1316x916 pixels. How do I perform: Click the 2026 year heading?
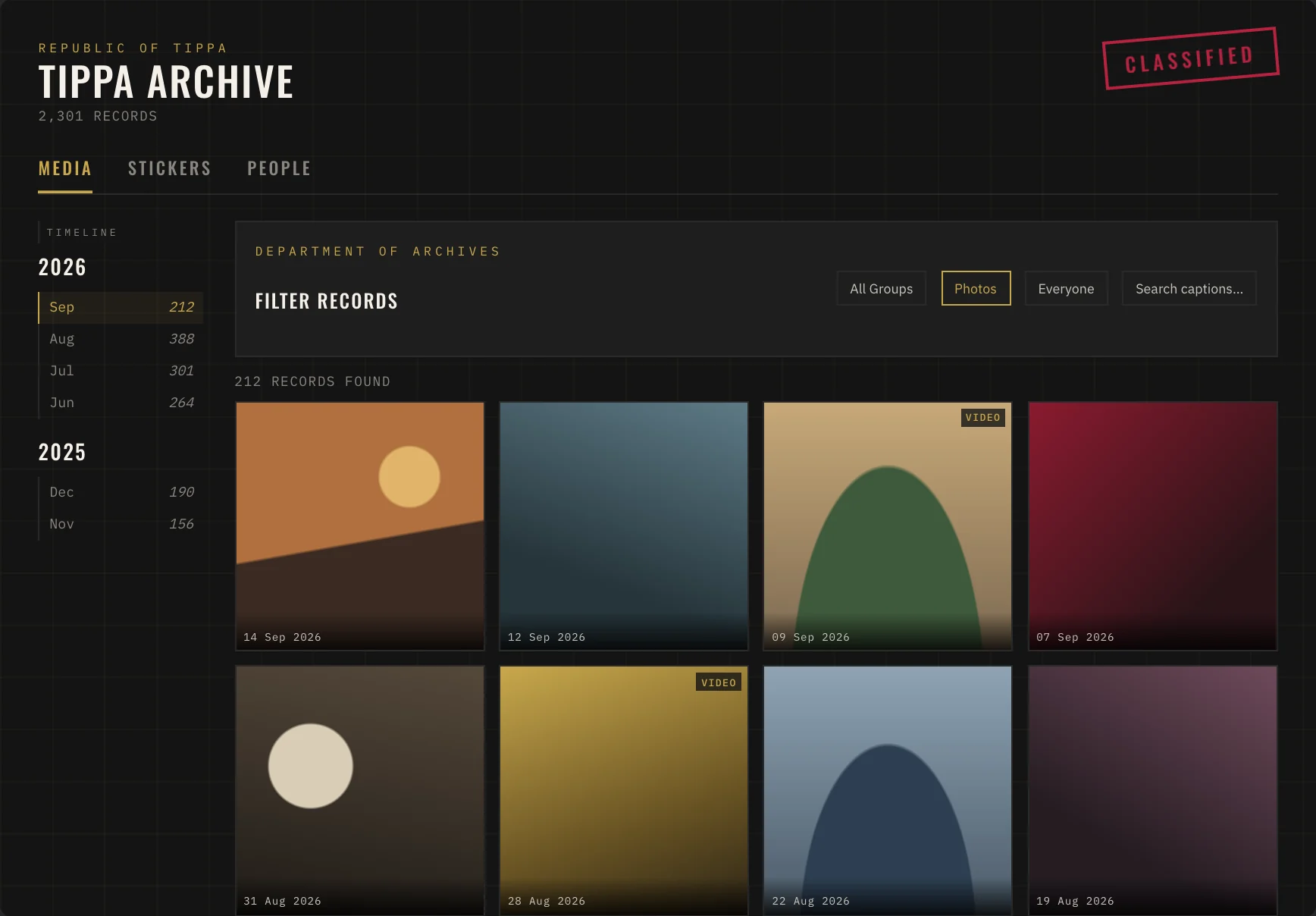62,268
